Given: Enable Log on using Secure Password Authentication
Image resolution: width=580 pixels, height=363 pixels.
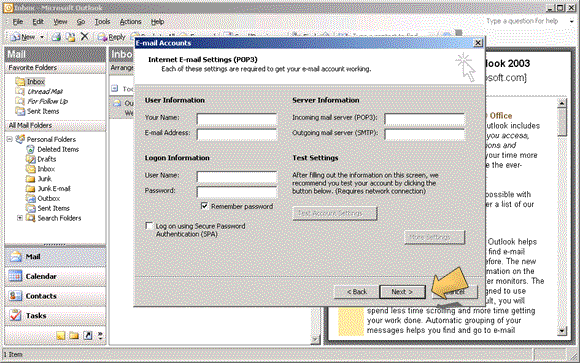Looking at the screenshot, I should [149, 226].
